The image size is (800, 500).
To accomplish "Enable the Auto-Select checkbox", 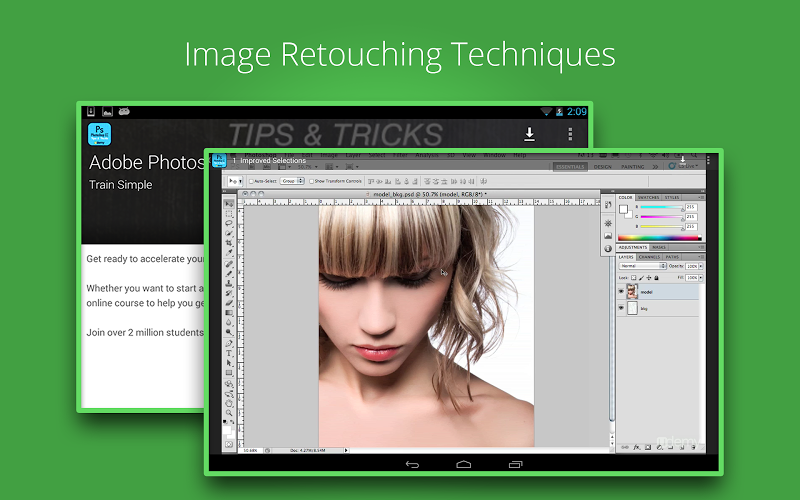I will click(x=251, y=181).
